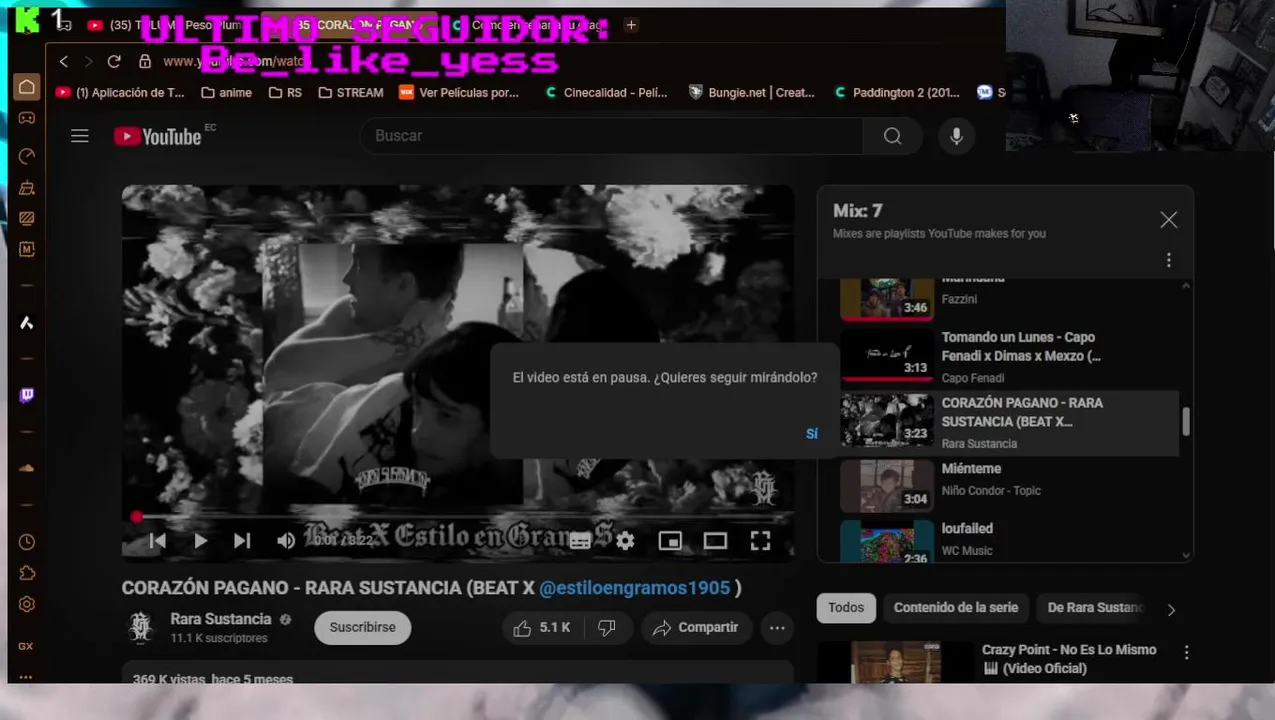
Task: Show more filter chips with right chevron
Action: pos(1171,609)
